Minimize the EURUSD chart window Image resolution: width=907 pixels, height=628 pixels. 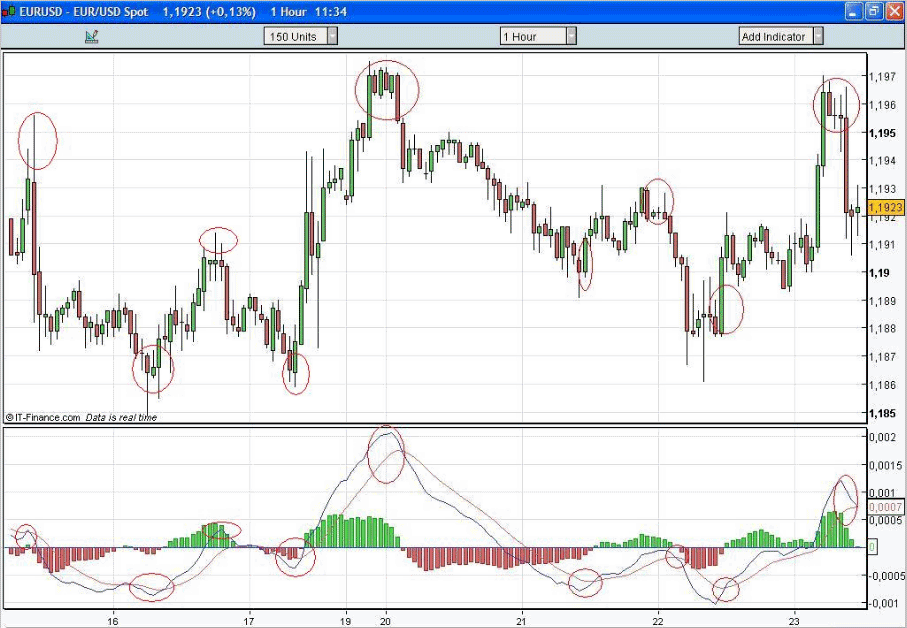click(854, 12)
